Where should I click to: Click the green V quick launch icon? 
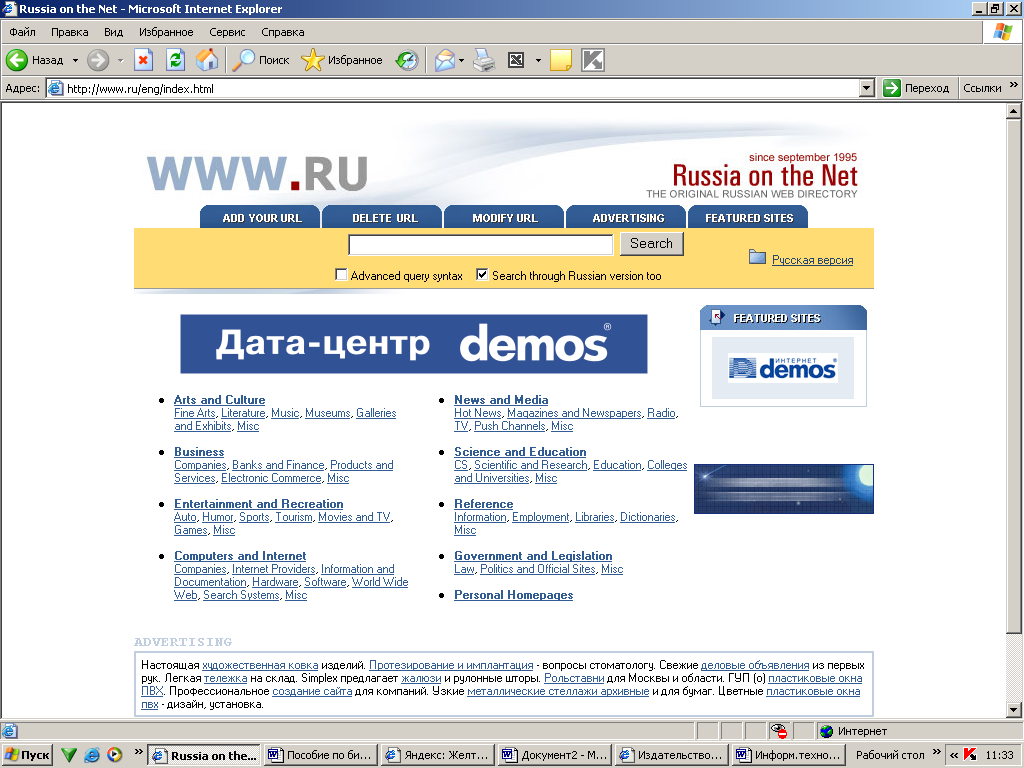pos(69,755)
